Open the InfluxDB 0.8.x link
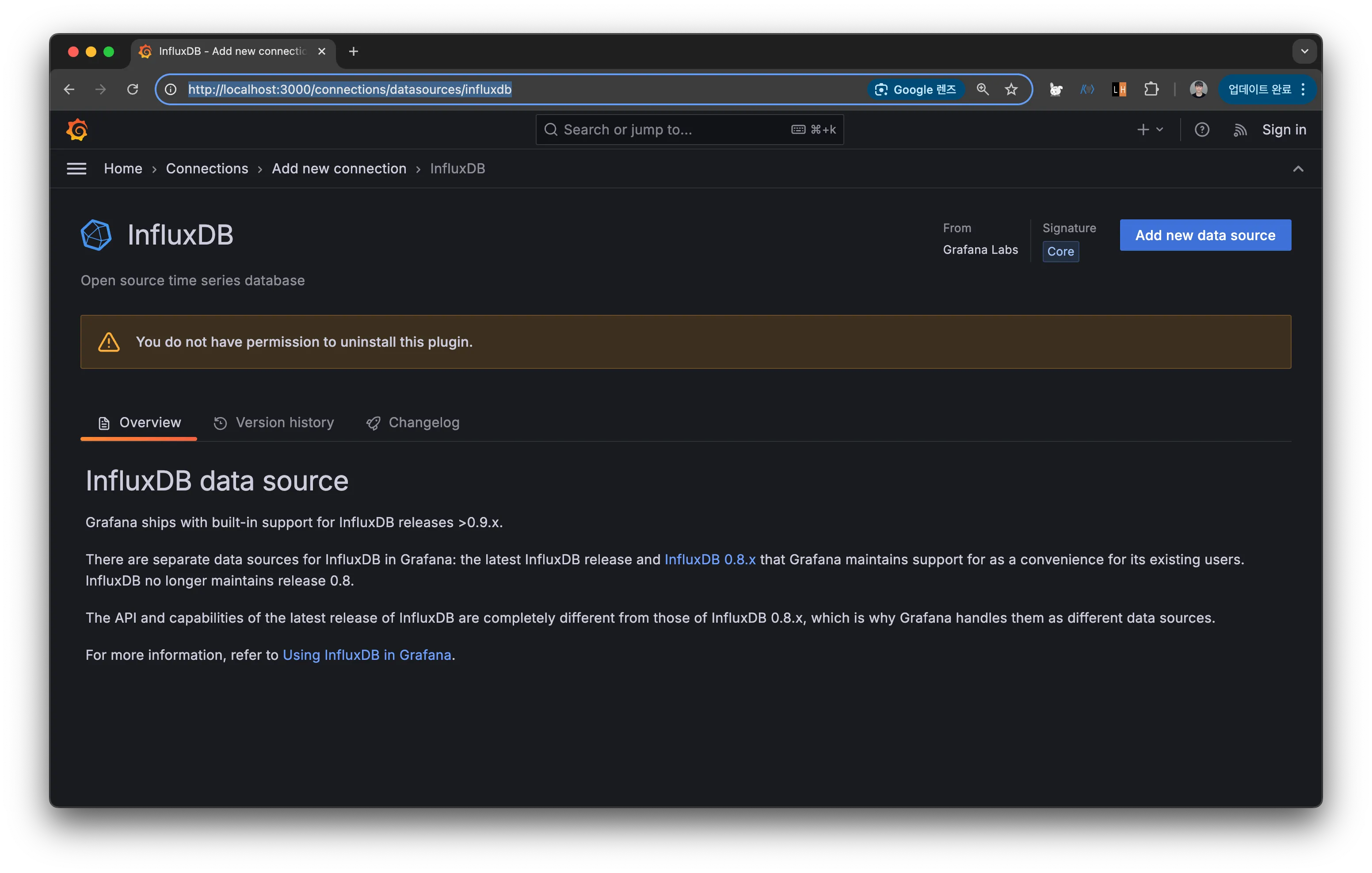This screenshot has width=1372, height=873. [709, 559]
